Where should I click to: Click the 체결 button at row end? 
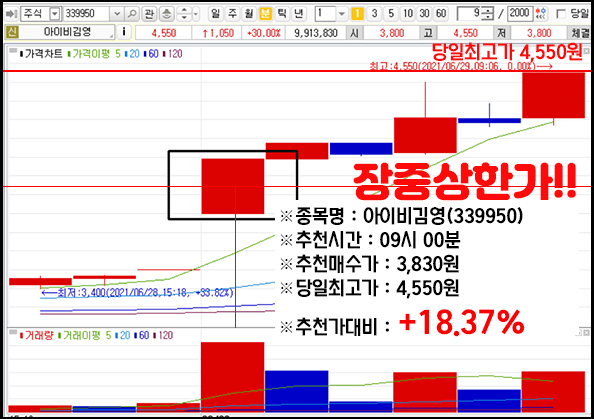coord(580,33)
